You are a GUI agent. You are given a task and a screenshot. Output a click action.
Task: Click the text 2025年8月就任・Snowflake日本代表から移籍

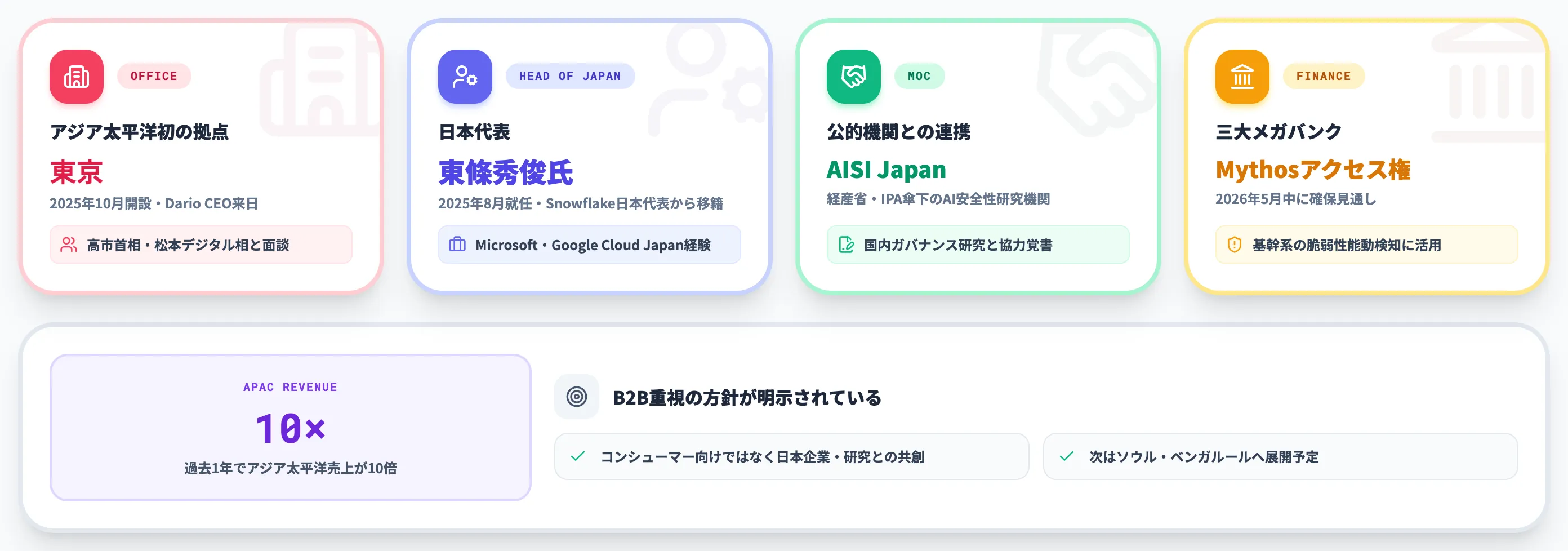(581, 203)
